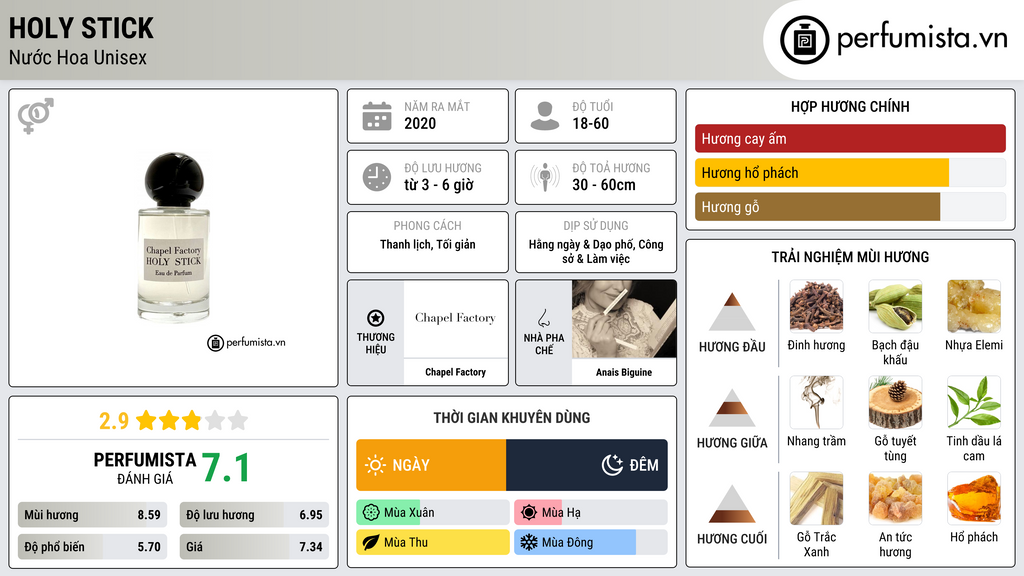Click the sun icon for Mùa Hạ
The image size is (1024, 576).
tap(529, 513)
